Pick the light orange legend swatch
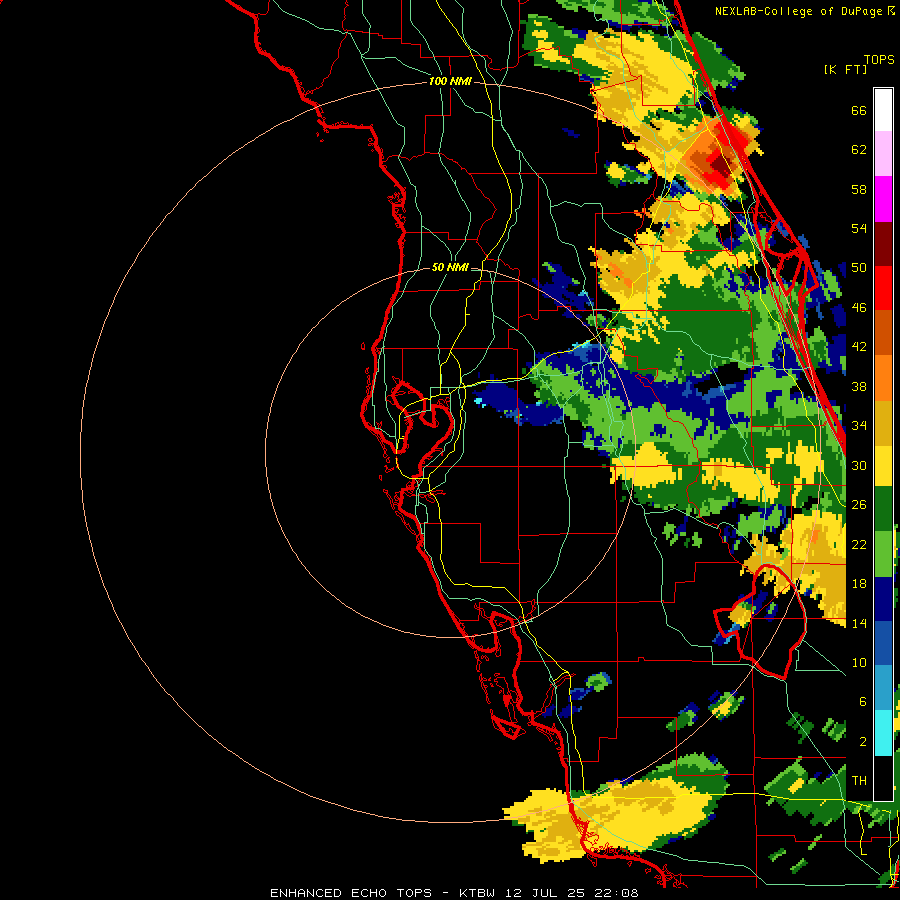The height and width of the screenshot is (900, 900). pos(883,378)
